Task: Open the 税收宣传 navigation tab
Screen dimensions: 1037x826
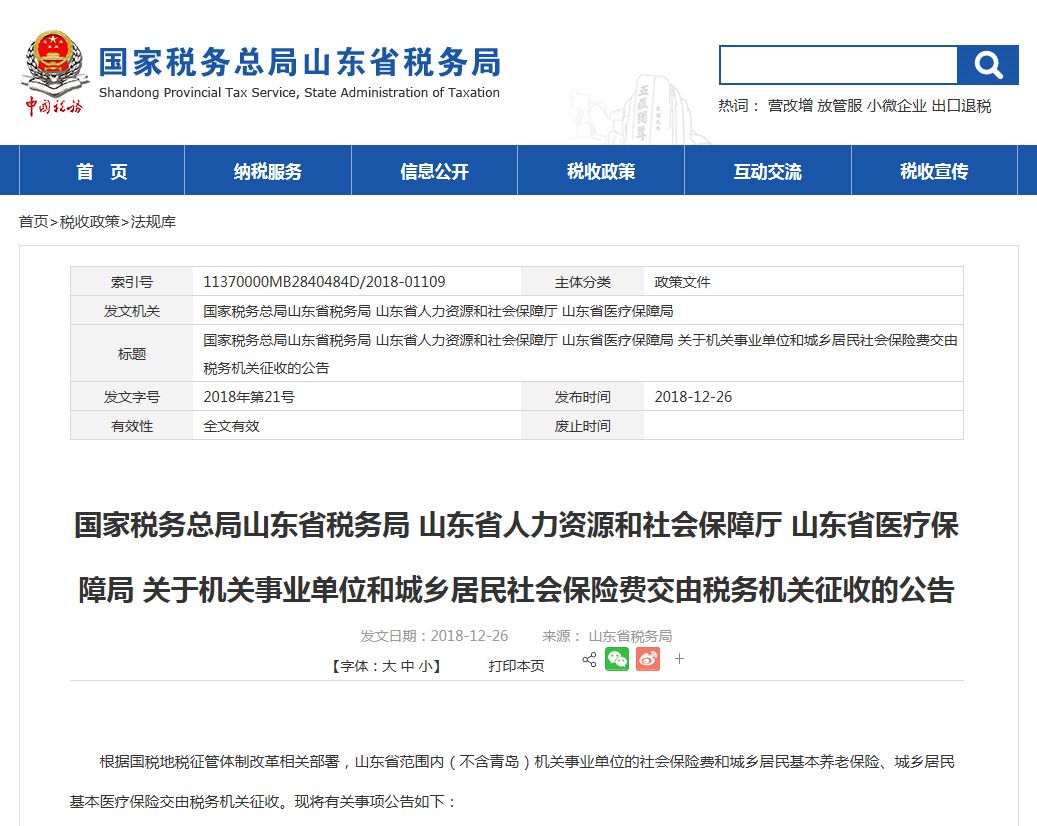Action: (x=934, y=171)
